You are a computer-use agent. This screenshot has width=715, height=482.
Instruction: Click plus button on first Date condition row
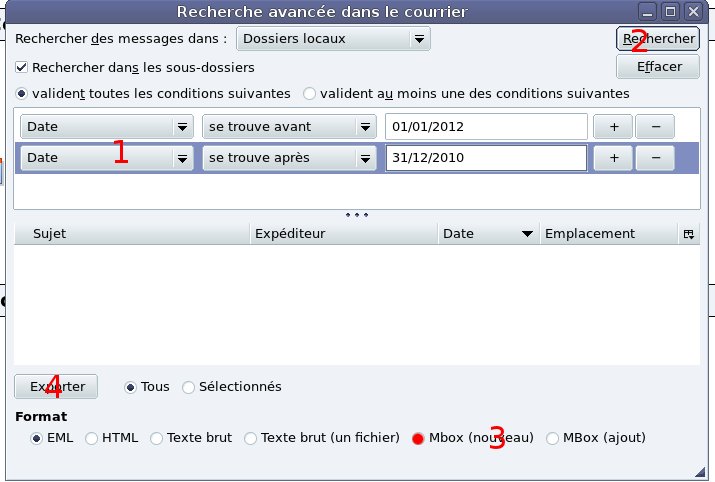614,127
